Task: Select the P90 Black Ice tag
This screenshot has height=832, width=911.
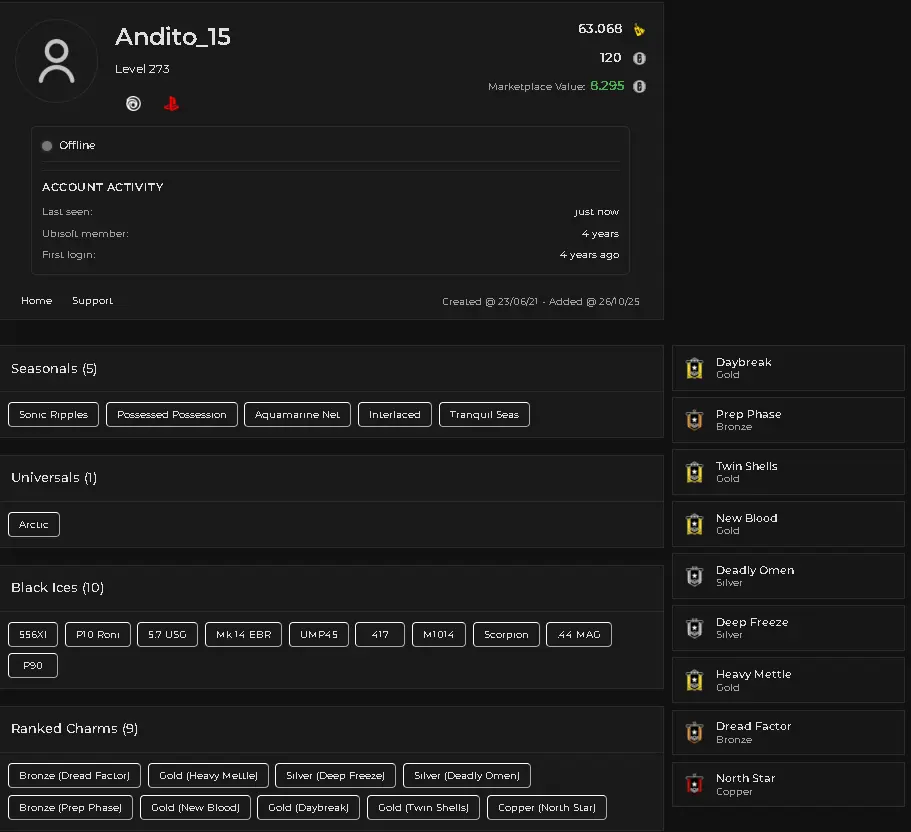Action: click(x=33, y=666)
